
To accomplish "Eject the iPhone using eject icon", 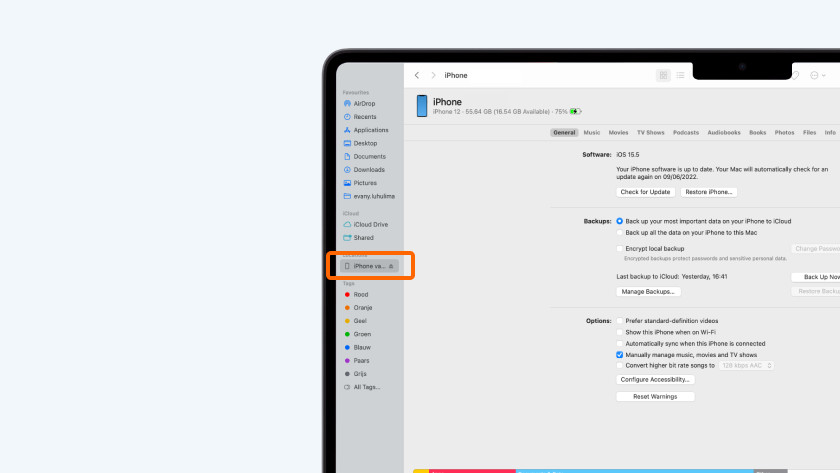I will click(391, 266).
